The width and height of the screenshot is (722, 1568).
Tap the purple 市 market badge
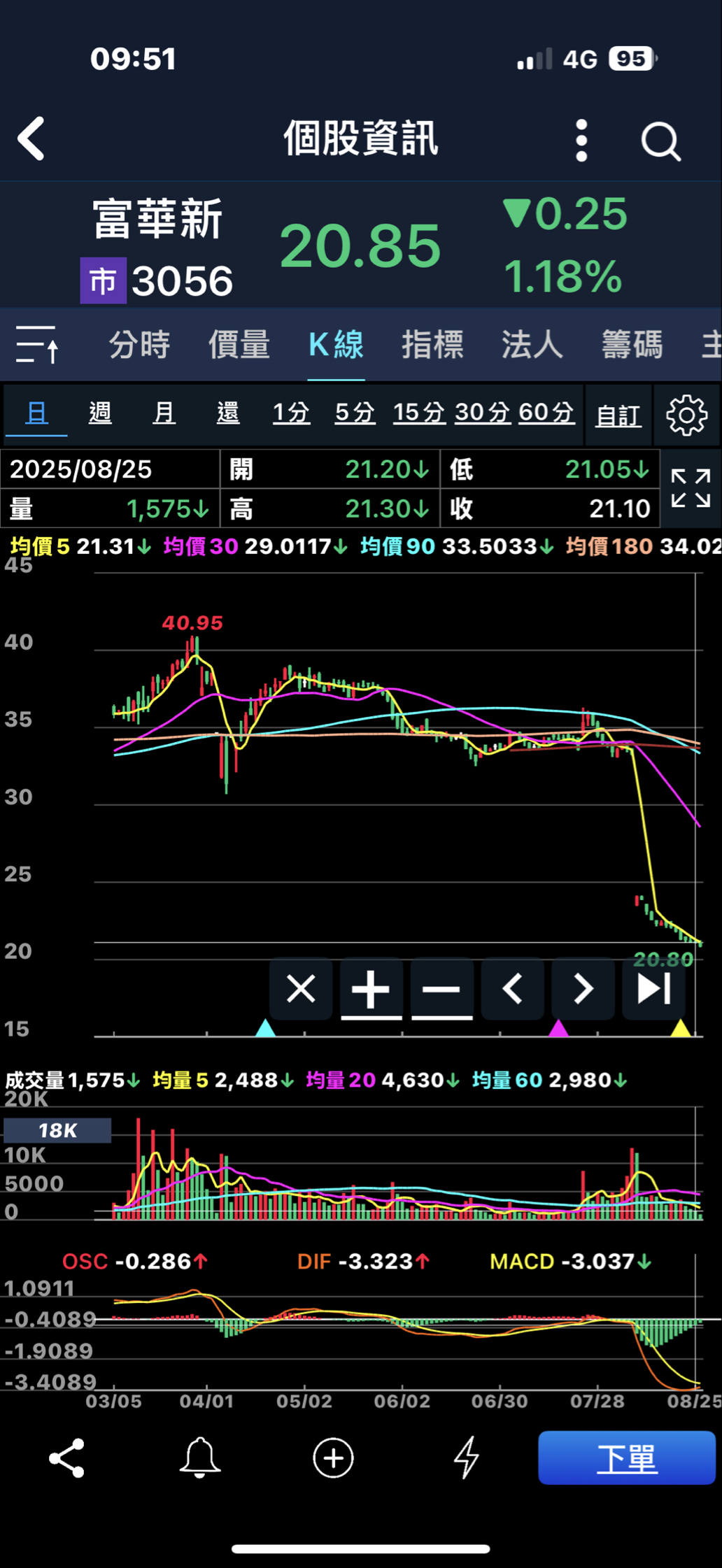click(x=103, y=280)
